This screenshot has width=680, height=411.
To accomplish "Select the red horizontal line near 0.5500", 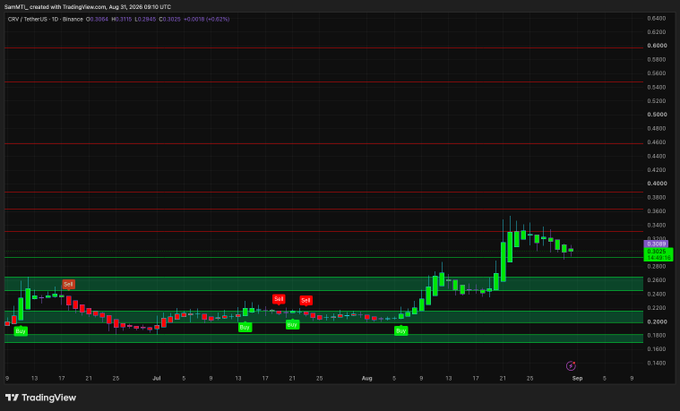I will click(324, 82).
